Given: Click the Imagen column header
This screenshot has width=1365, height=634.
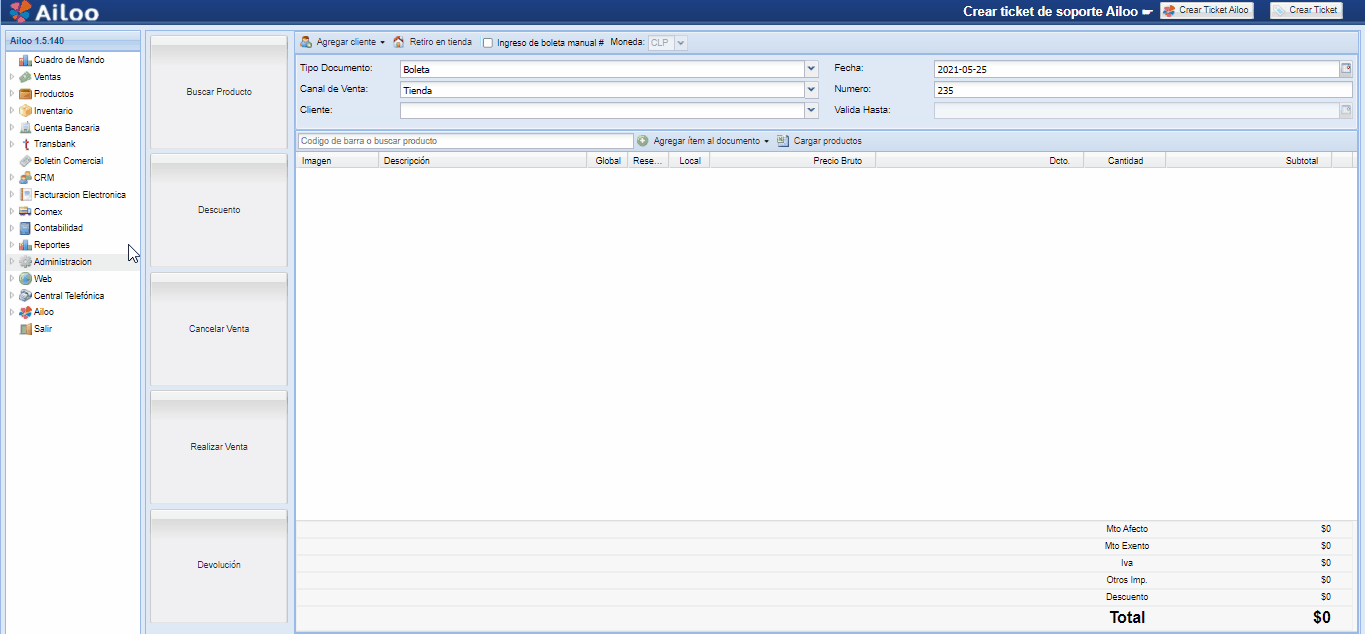Looking at the screenshot, I should [x=337, y=160].
